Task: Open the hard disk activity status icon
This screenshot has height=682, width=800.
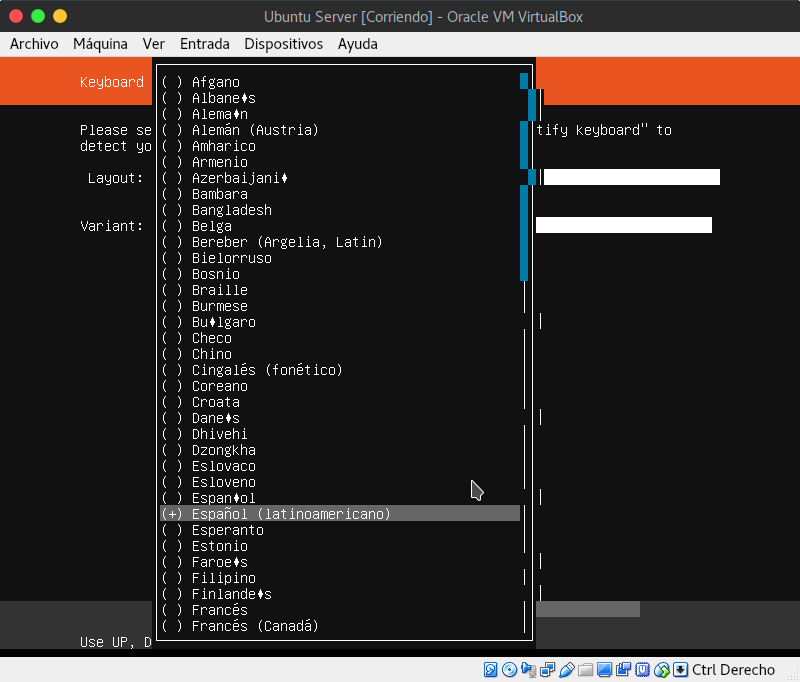Action: coord(490,670)
